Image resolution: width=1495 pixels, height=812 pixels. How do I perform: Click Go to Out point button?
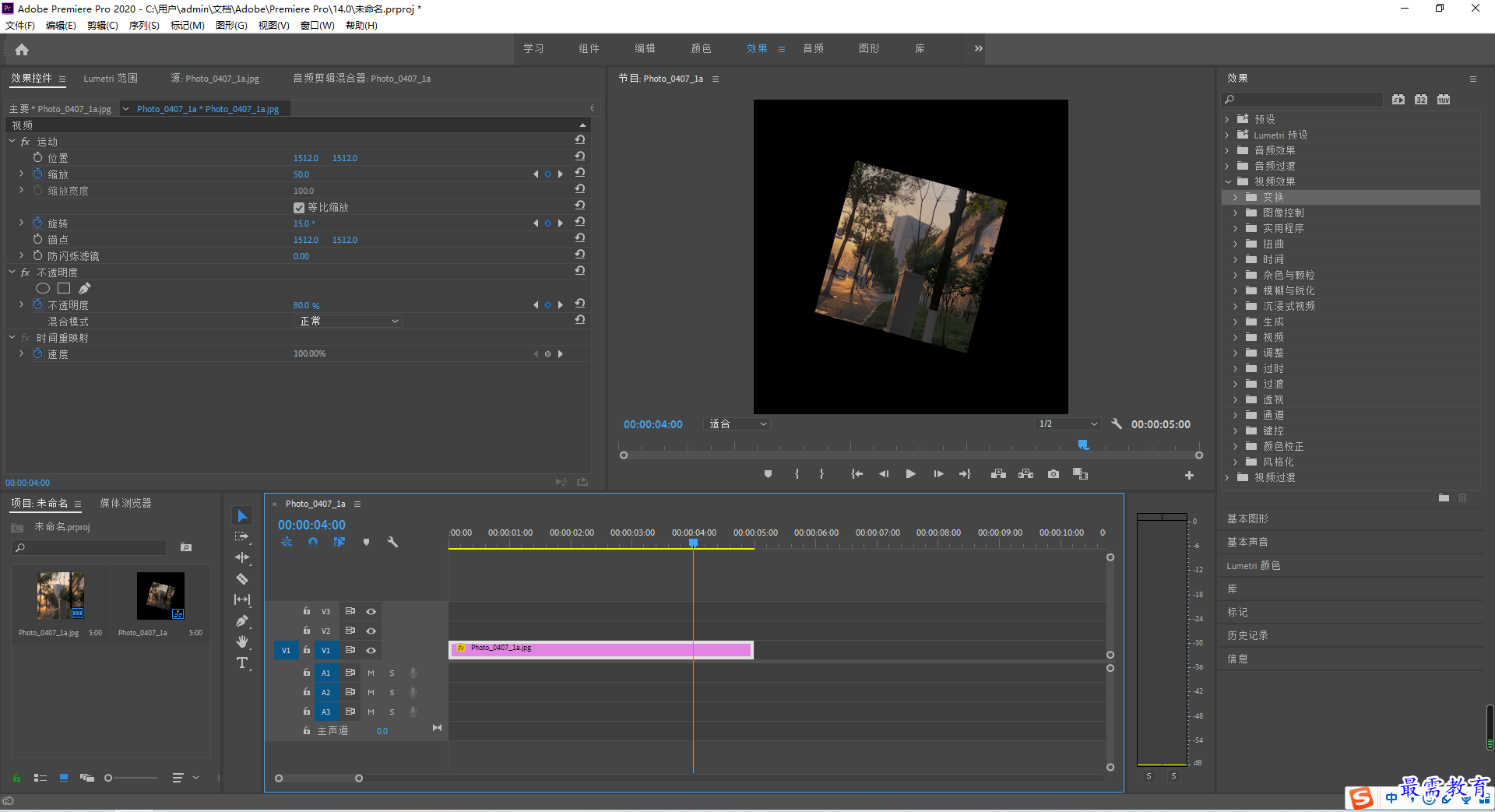coord(966,474)
